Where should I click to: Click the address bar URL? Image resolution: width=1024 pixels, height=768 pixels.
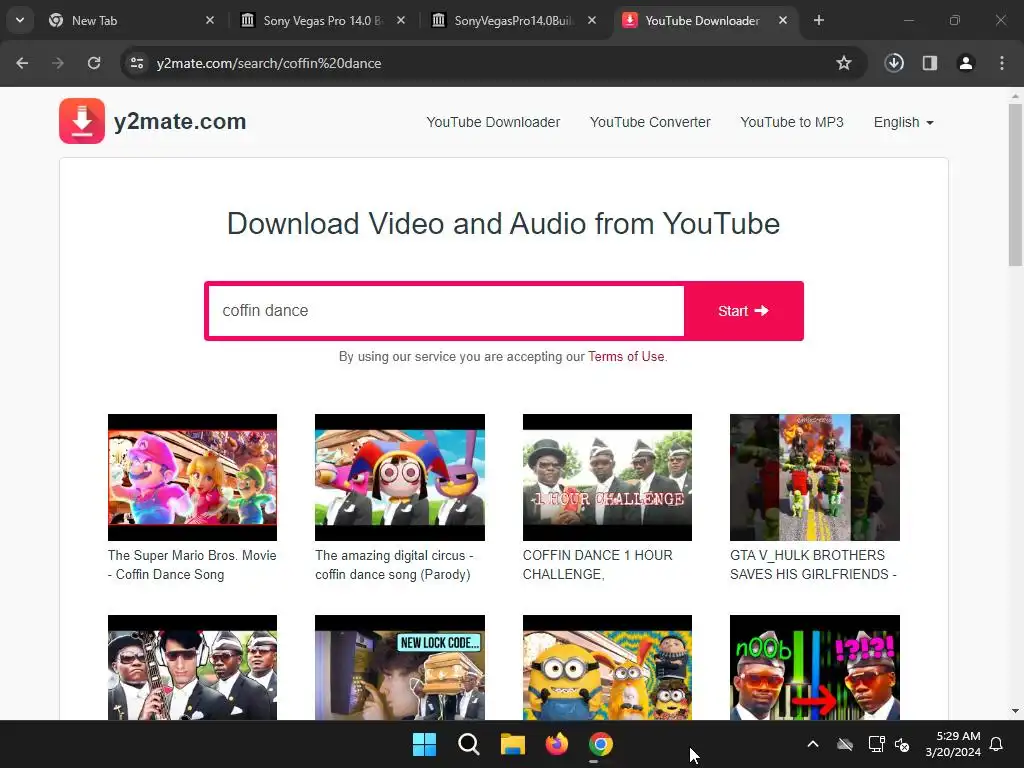tap(268, 63)
